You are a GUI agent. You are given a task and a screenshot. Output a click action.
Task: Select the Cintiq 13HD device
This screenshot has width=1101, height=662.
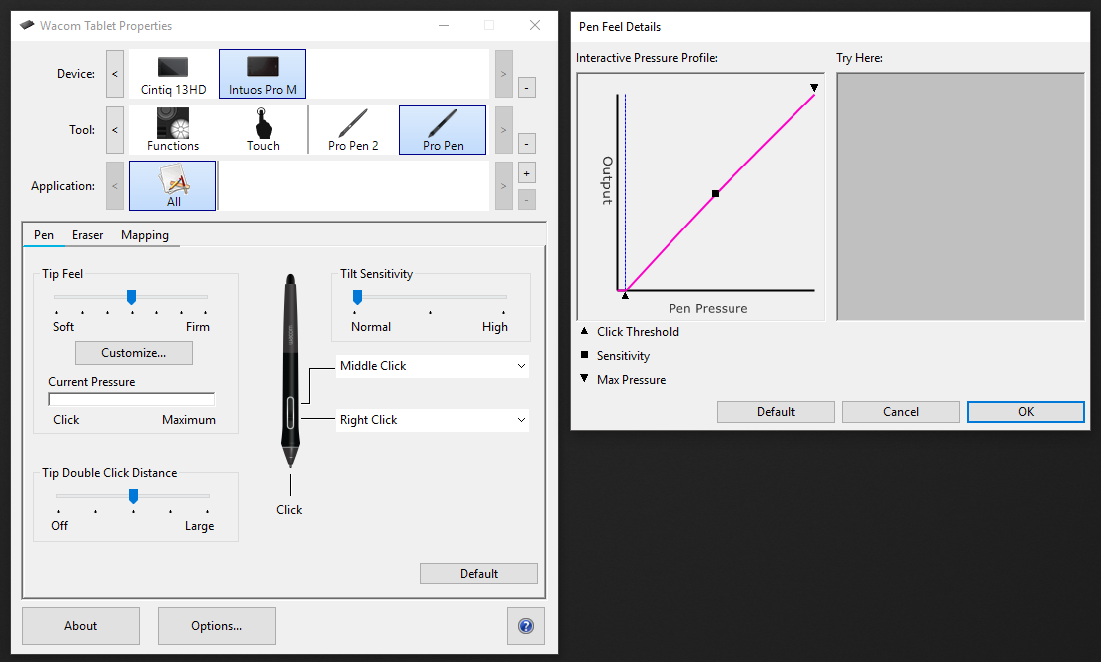pyautogui.click(x=173, y=74)
